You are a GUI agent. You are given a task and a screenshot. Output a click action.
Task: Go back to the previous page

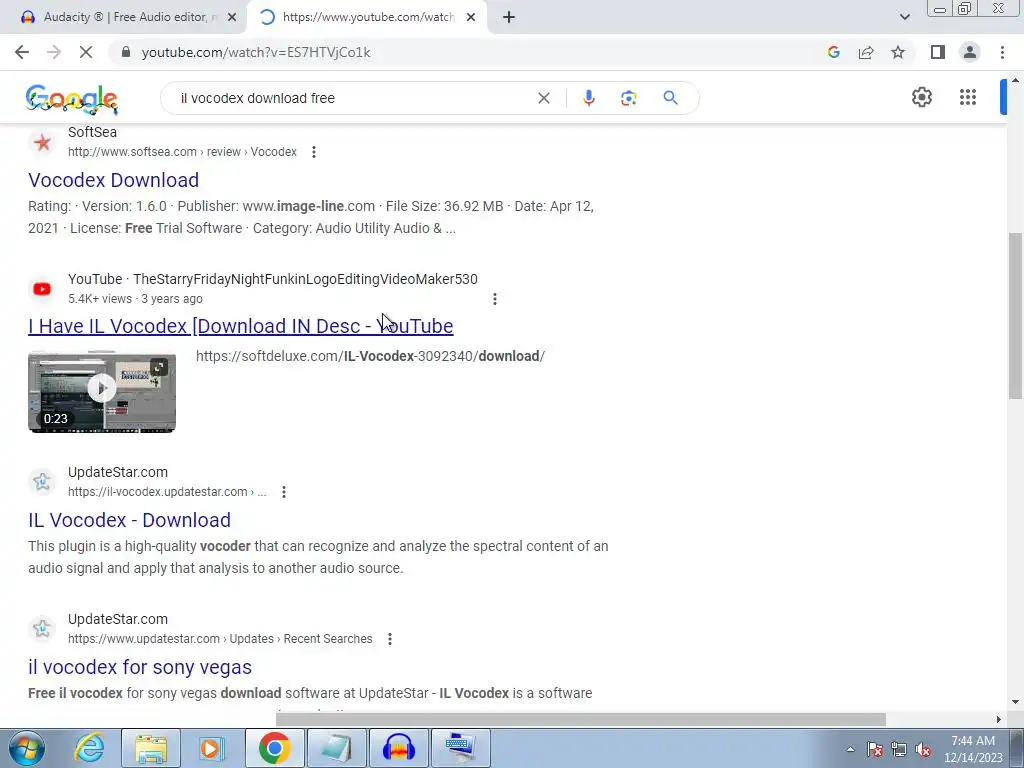click(x=22, y=52)
